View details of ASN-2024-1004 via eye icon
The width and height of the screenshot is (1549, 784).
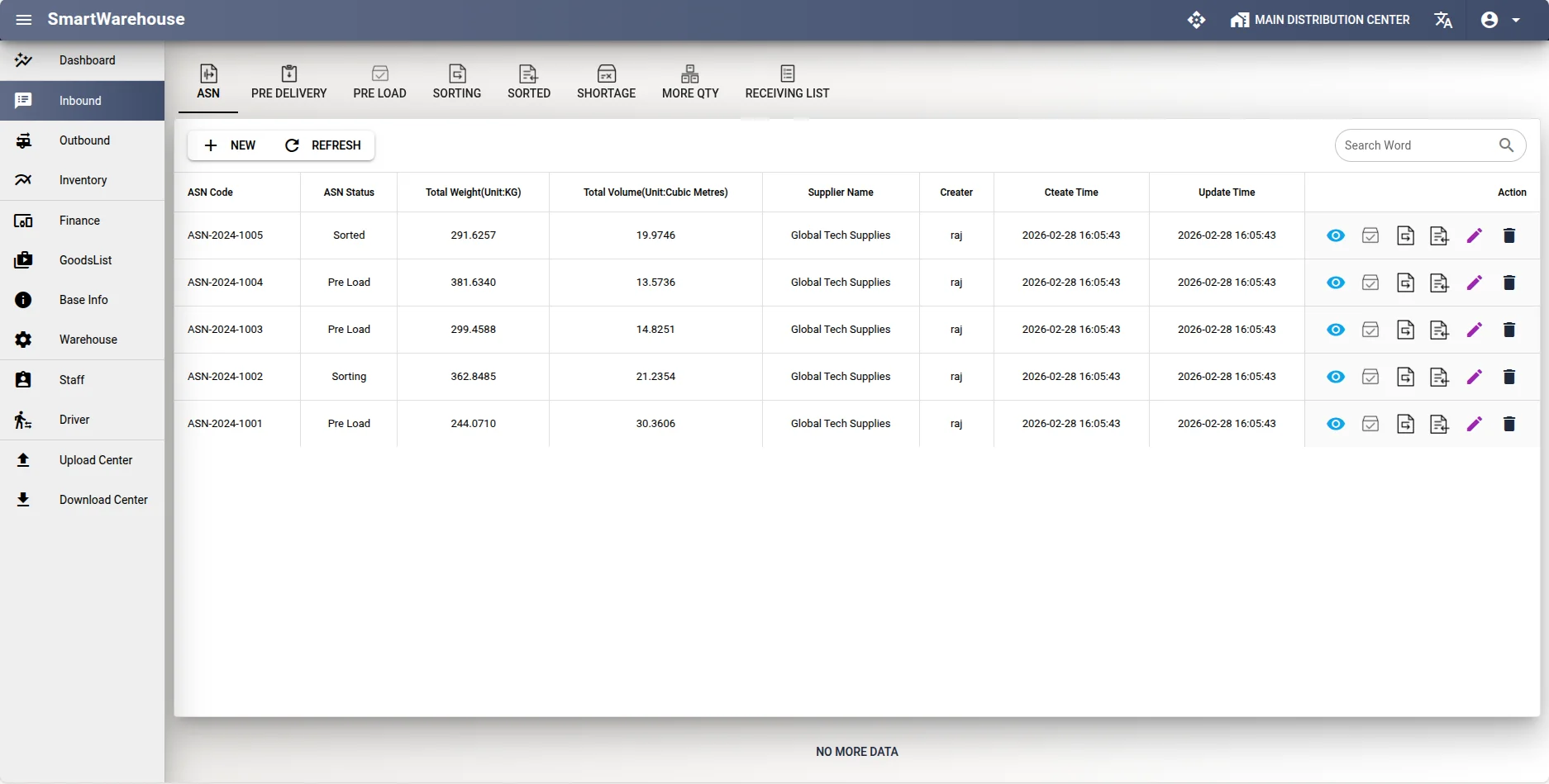(1336, 283)
